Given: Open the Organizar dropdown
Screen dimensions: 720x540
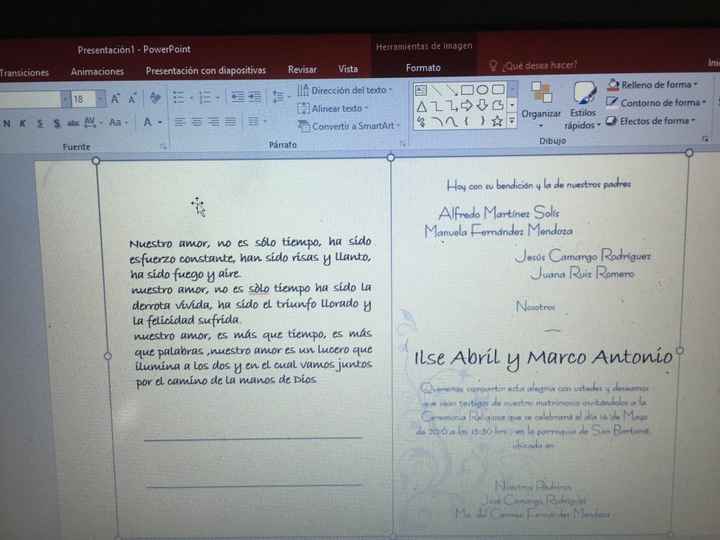Looking at the screenshot, I should pos(541,105).
